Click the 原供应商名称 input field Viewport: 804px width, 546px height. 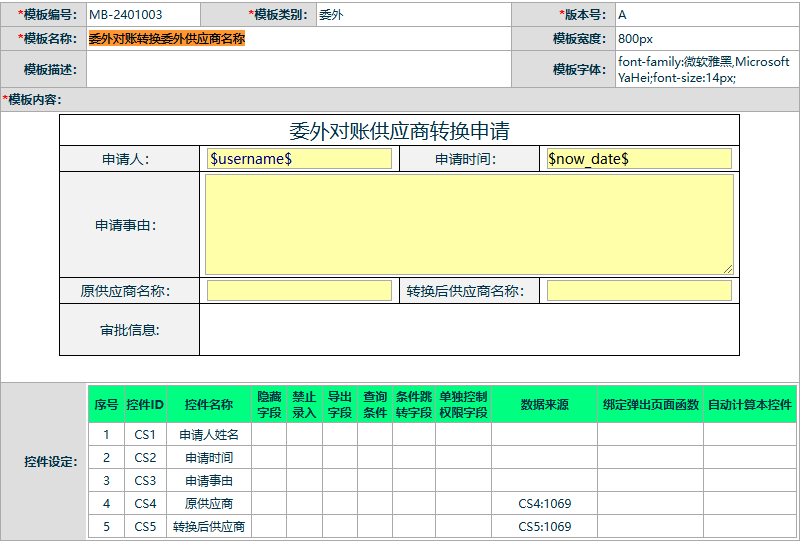pos(299,291)
